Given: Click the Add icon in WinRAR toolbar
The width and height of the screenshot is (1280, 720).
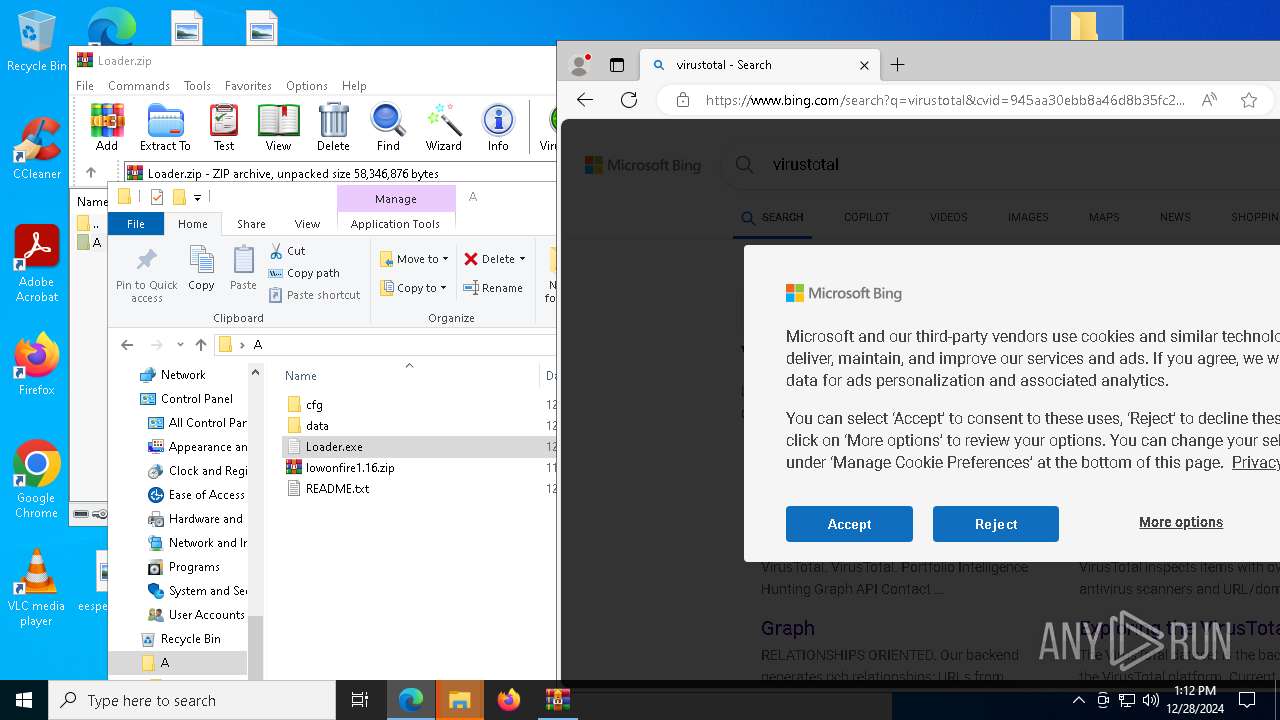Looking at the screenshot, I should [107, 127].
